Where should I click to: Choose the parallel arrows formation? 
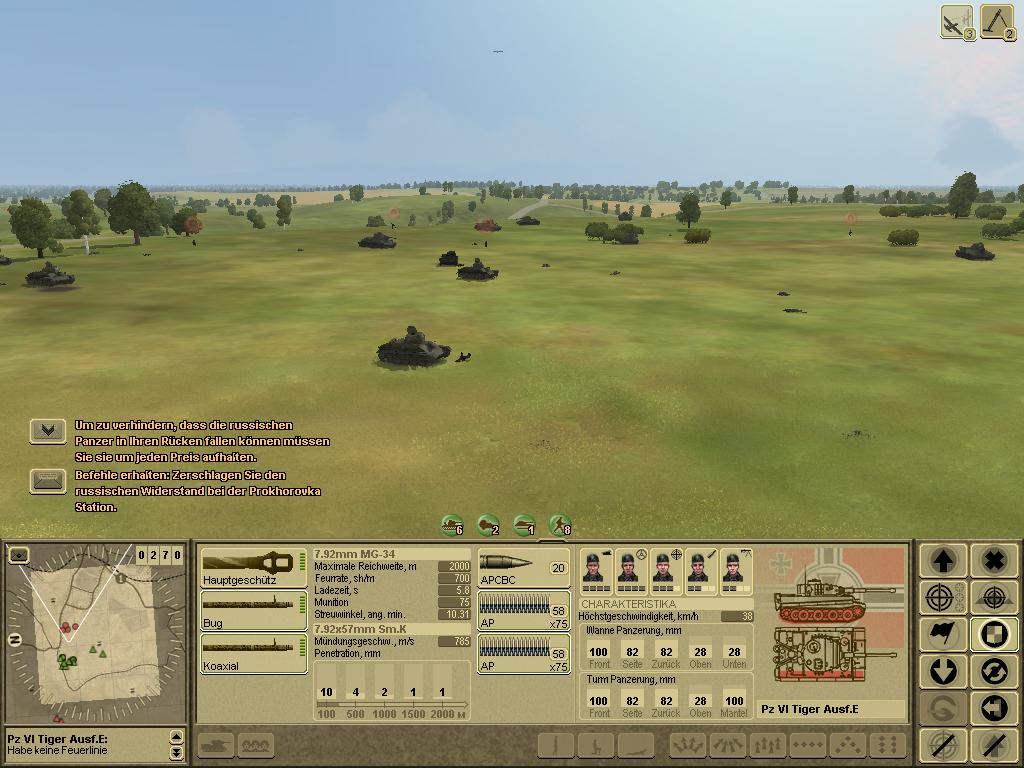(767, 745)
